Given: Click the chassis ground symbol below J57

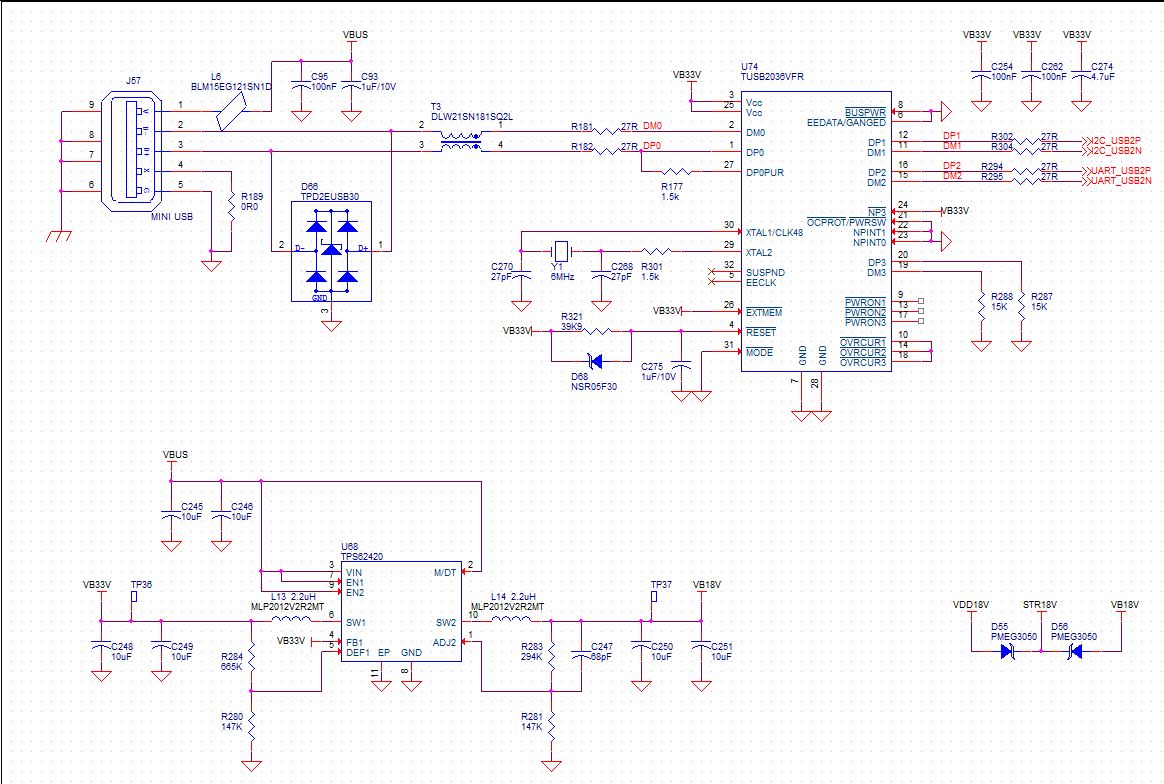Looking at the screenshot, I should pyautogui.click(x=59, y=236).
